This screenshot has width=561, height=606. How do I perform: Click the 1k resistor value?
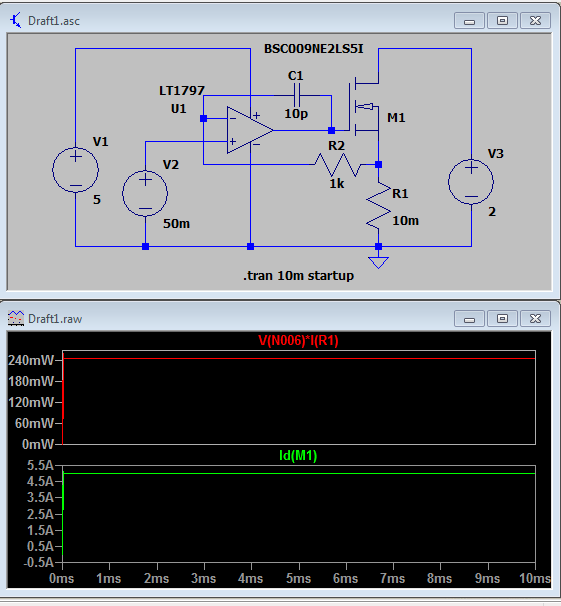pyautogui.click(x=337, y=184)
